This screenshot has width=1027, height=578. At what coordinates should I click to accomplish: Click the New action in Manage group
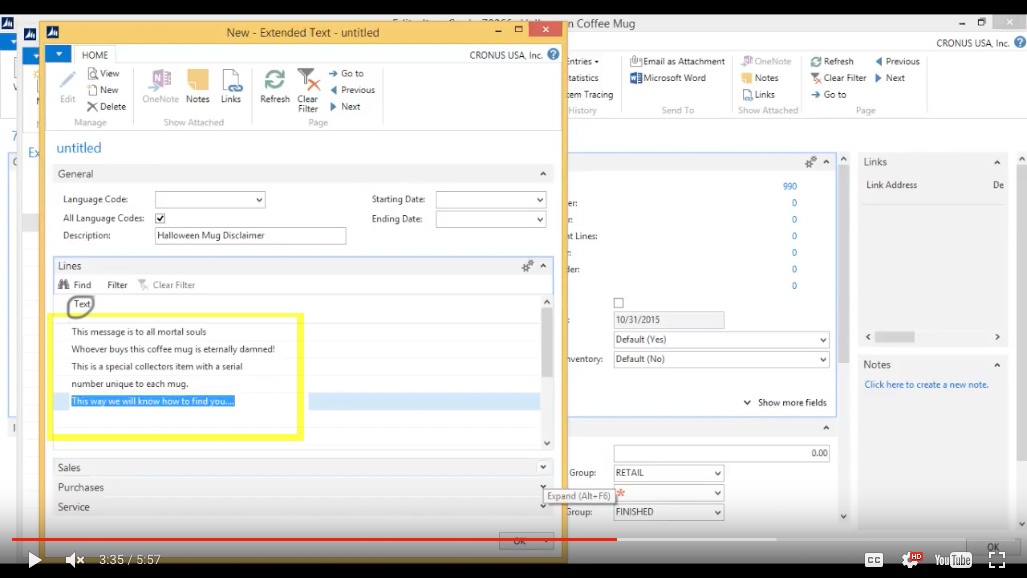[x=103, y=89]
